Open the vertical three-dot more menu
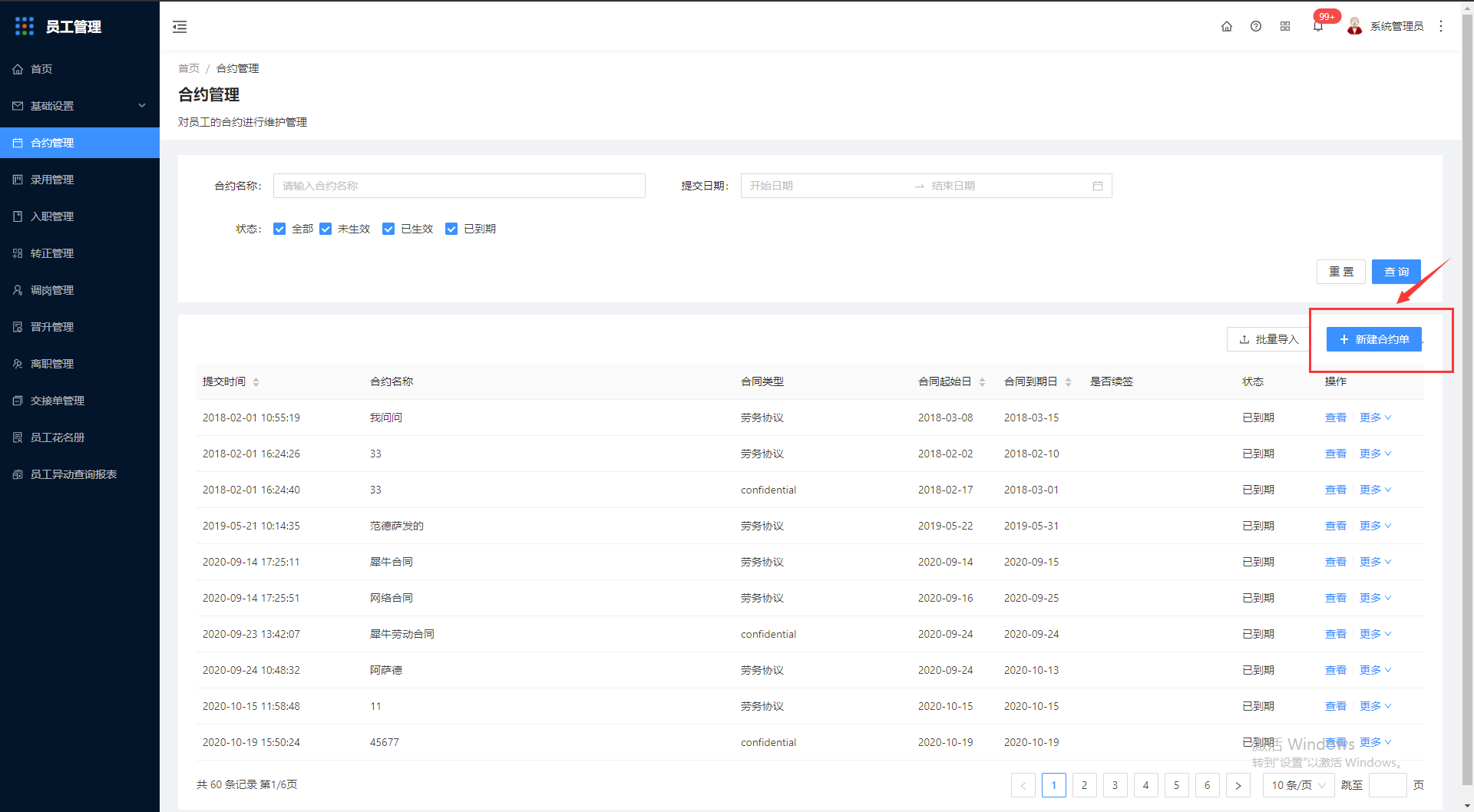Screen dimensions: 1474x812 [x=1441, y=26]
